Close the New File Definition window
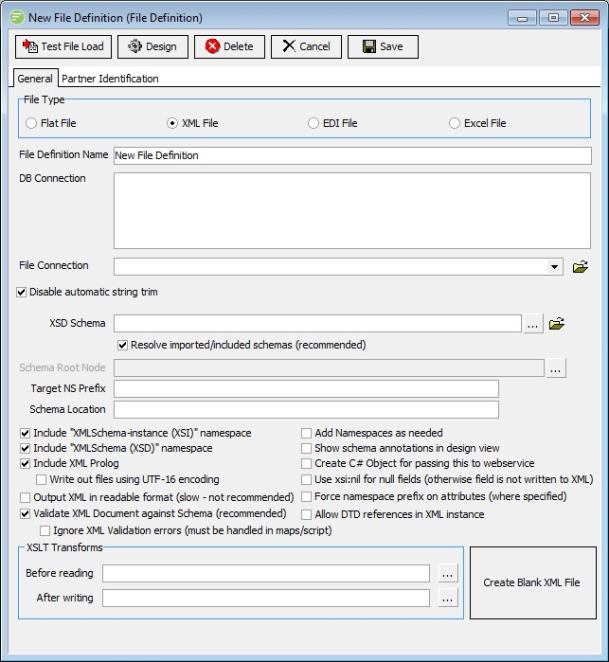 (x=585, y=18)
